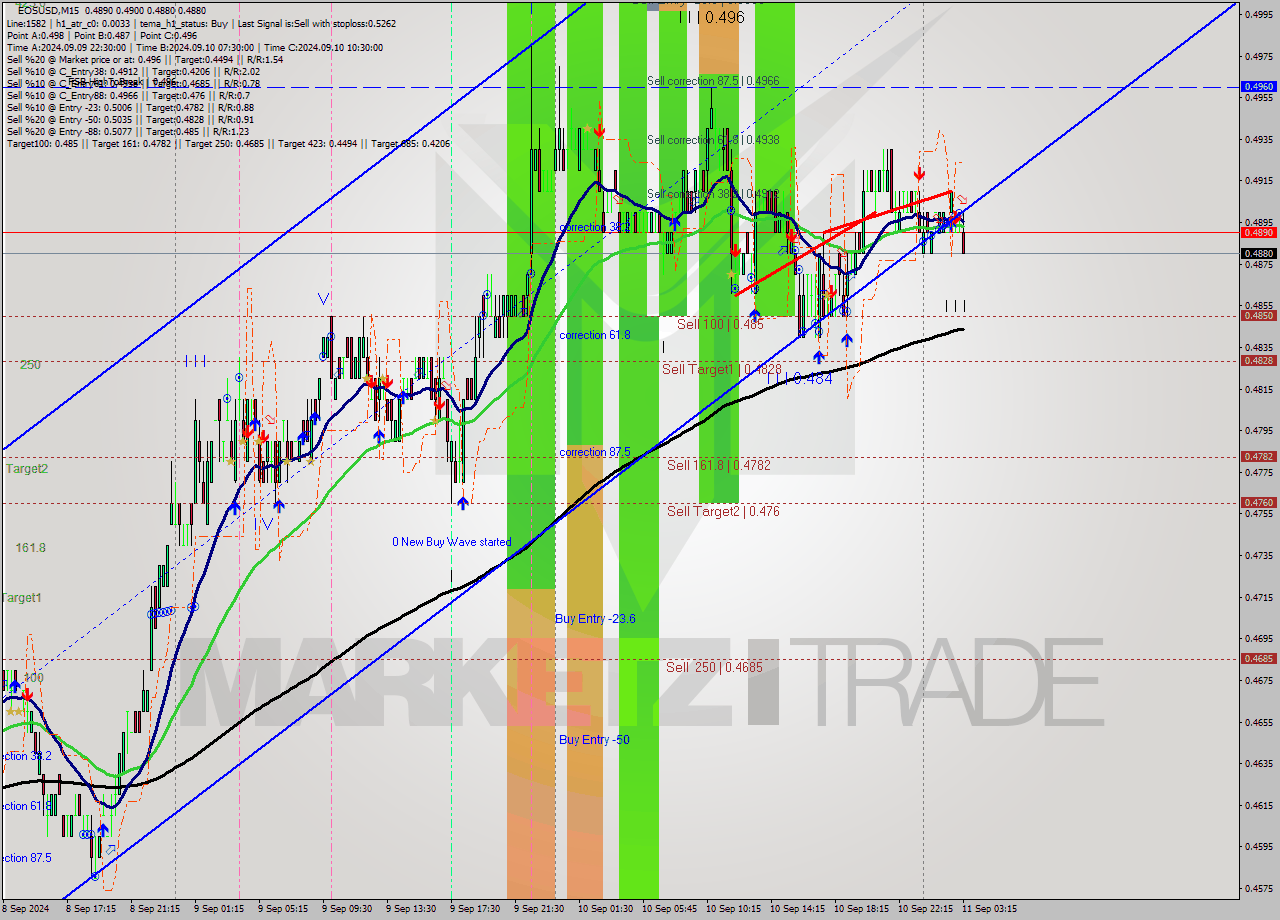
Task: Select the '8 Sep 21:15' time label
Action: [x=155, y=909]
